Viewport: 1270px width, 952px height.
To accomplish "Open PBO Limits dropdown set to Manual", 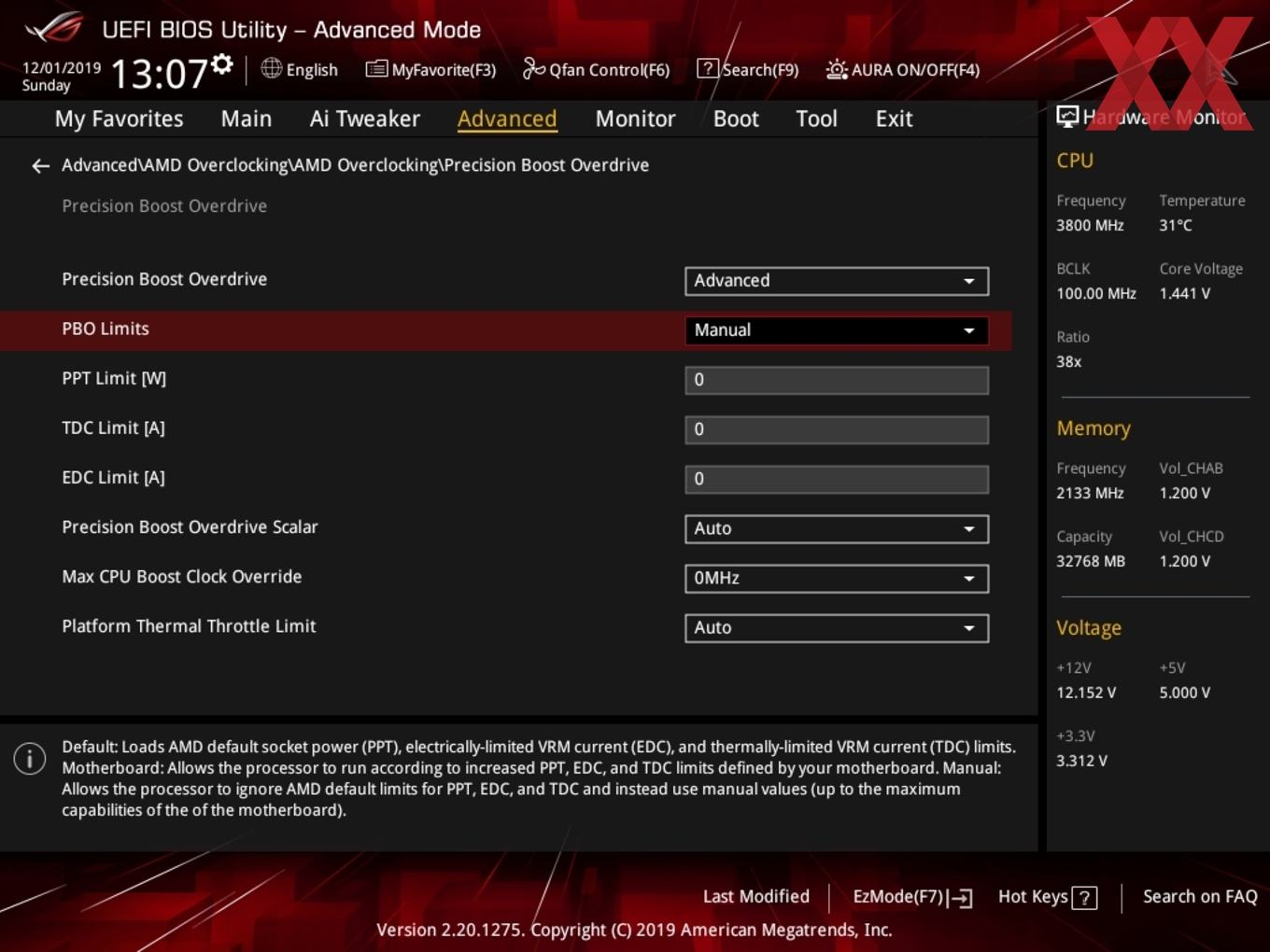I will coord(837,330).
